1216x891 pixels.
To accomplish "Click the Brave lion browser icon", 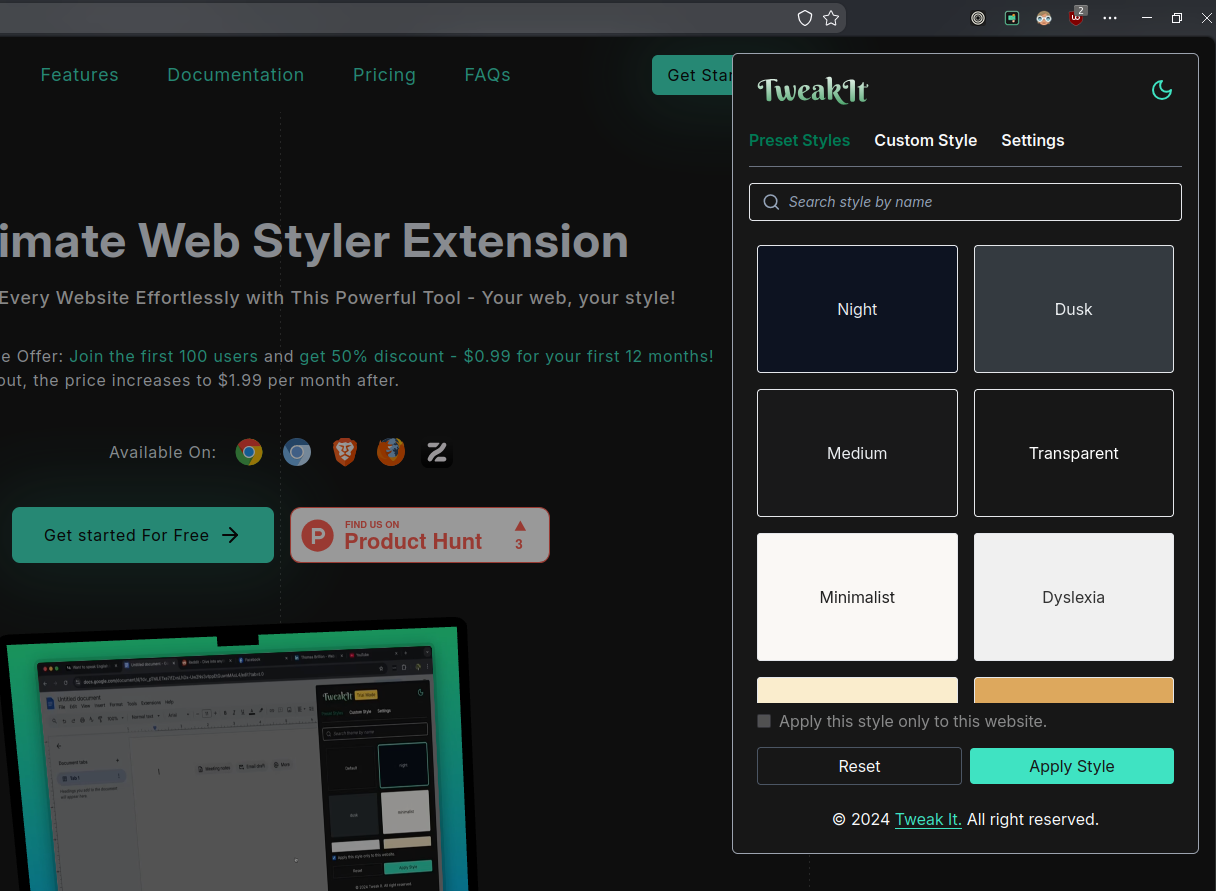I will coord(344,453).
